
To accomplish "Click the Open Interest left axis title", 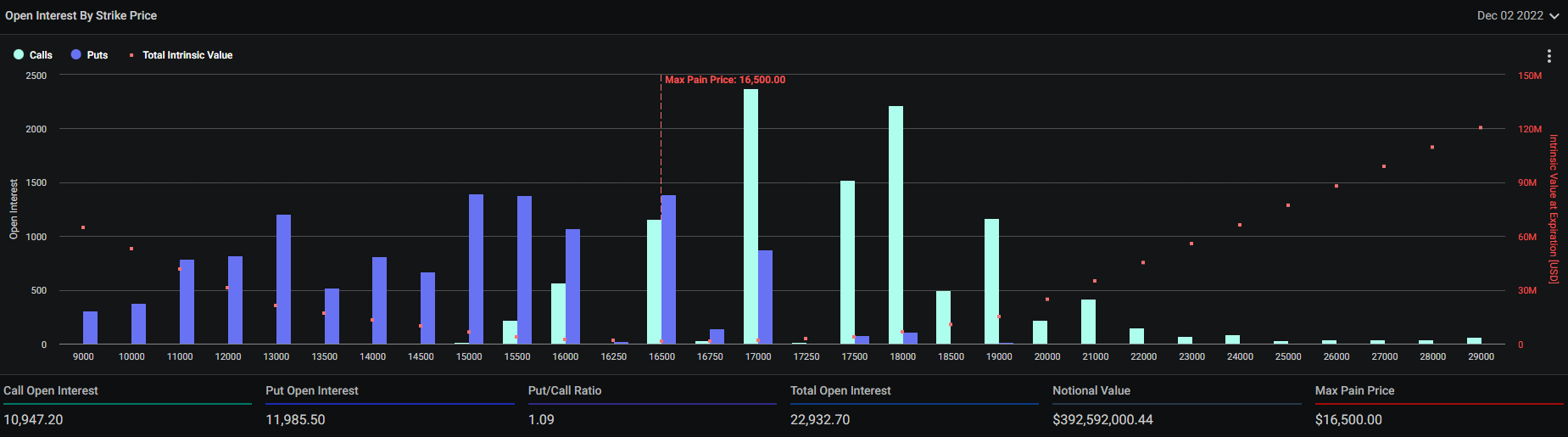I will coord(14,209).
